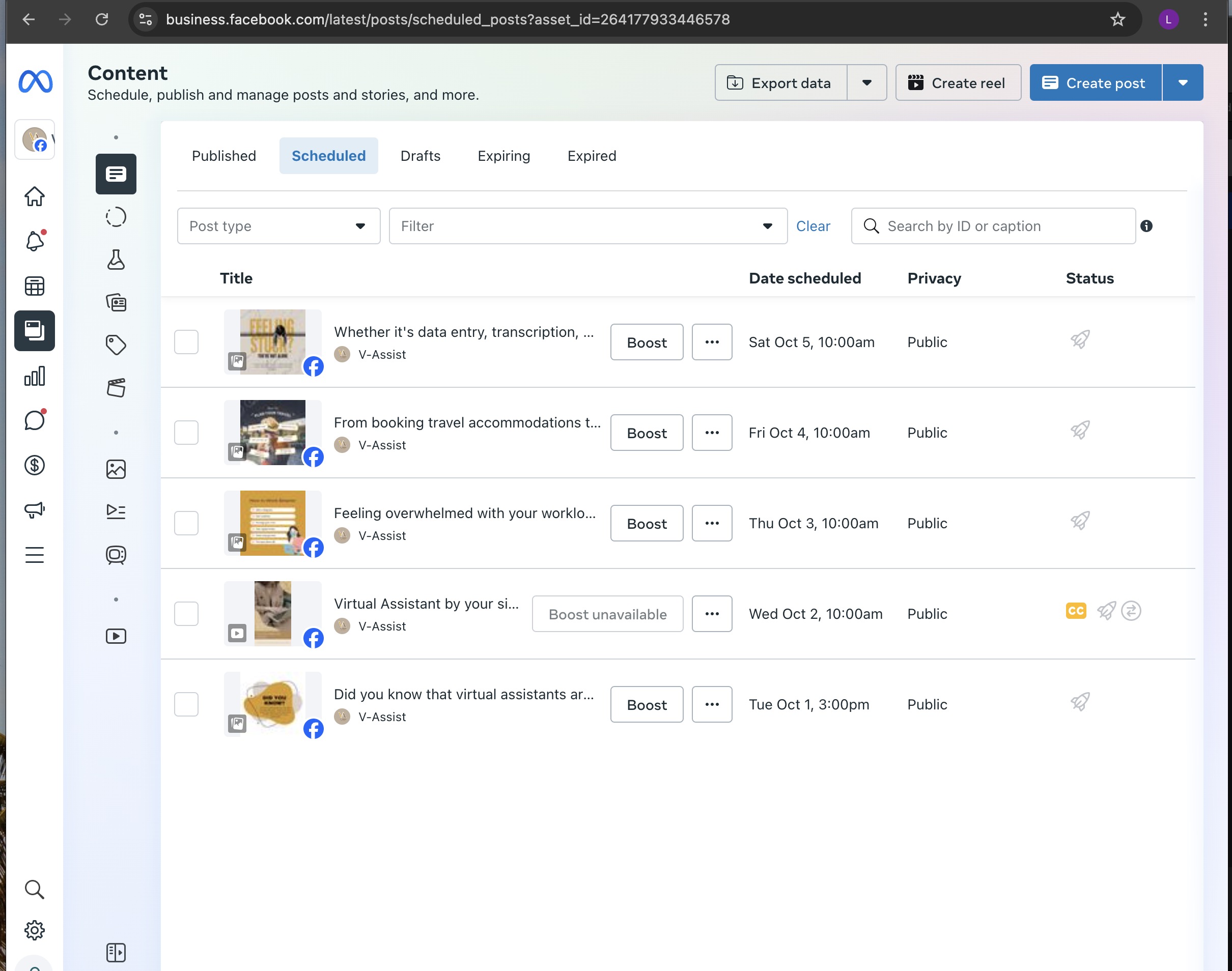Viewport: 1232px width, 971px height.
Task: Switch to the Published tab
Action: point(223,156)
